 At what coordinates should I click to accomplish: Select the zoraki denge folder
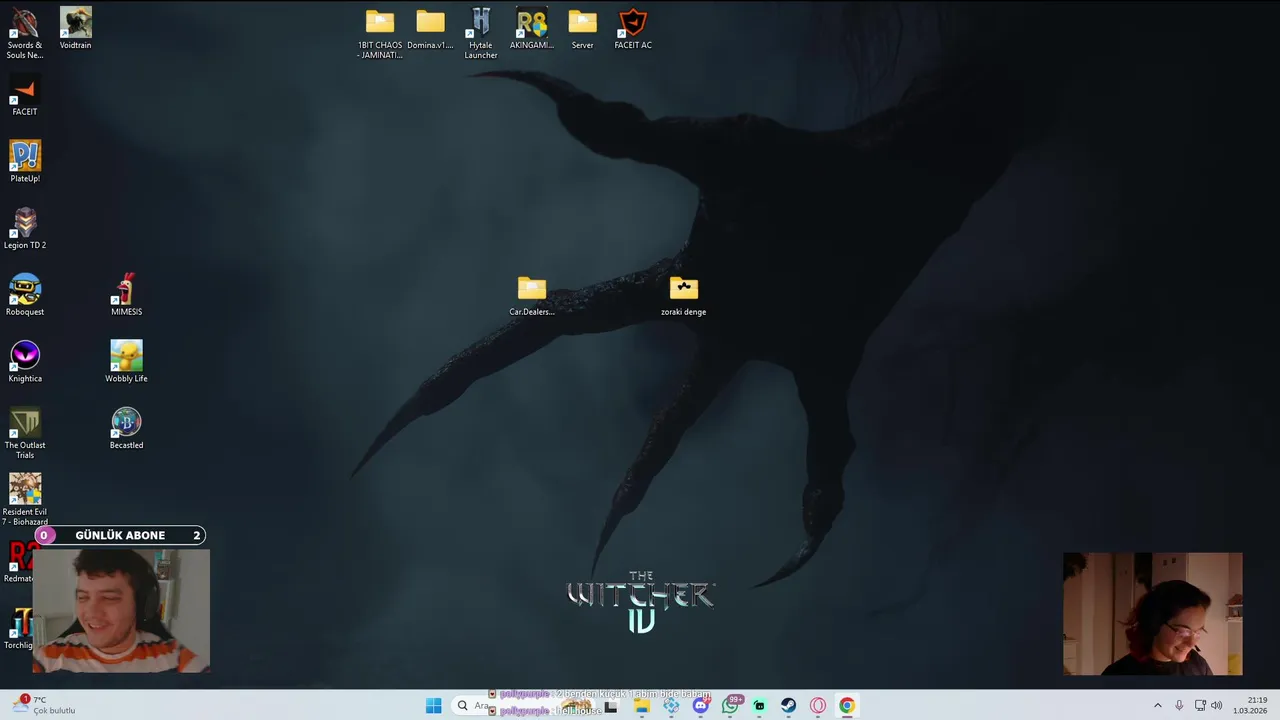(x=684, y=295)
